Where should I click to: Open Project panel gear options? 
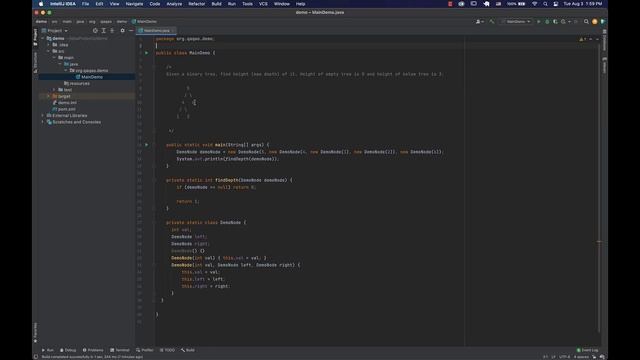coord(122,31)
